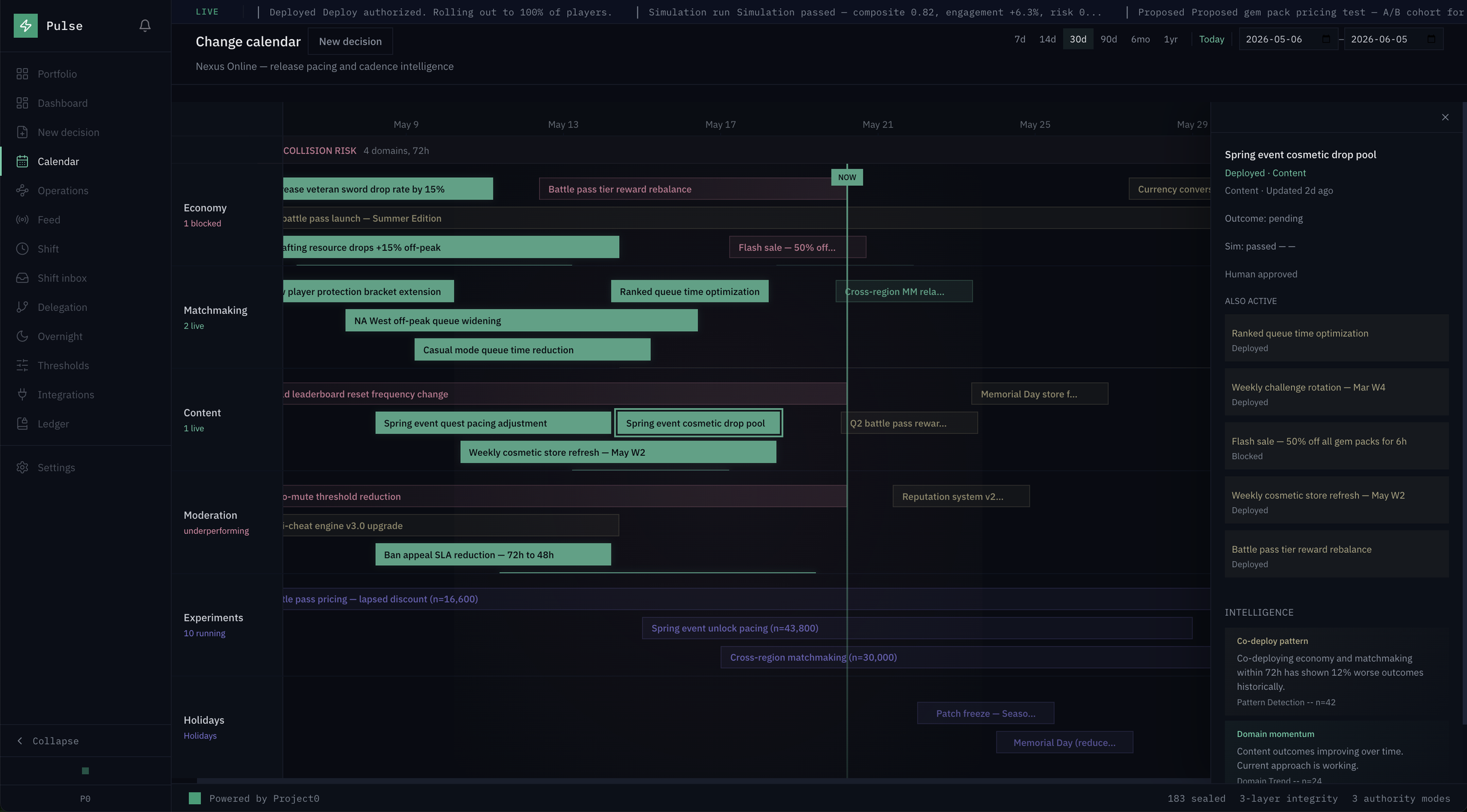Click the COLLISION RISK label
The width and height of the screenshot is (1467, 812).
320,151
